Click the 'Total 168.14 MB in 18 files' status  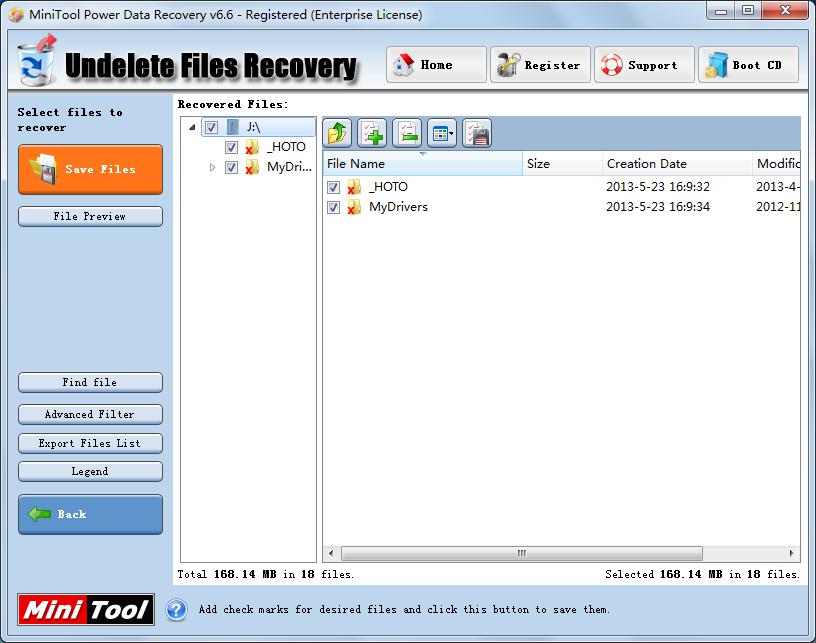point(265,574)
